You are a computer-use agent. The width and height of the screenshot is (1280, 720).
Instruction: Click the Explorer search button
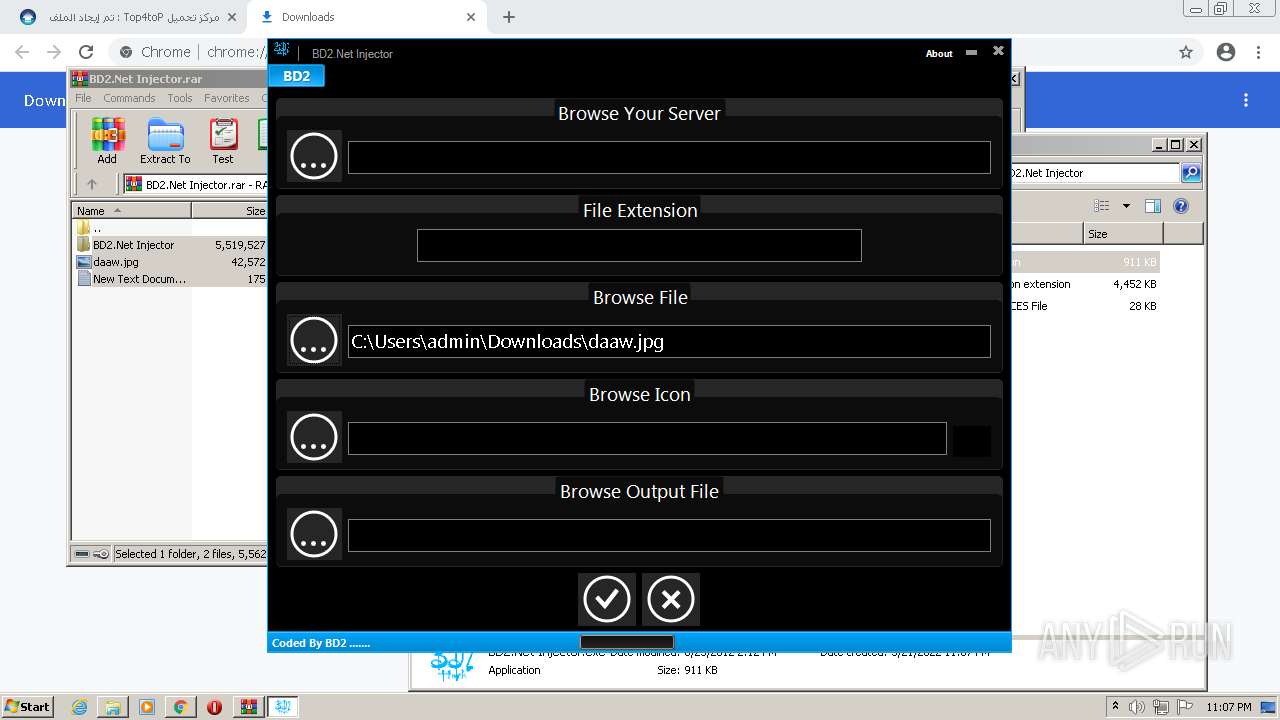[x=1191, y=173]
